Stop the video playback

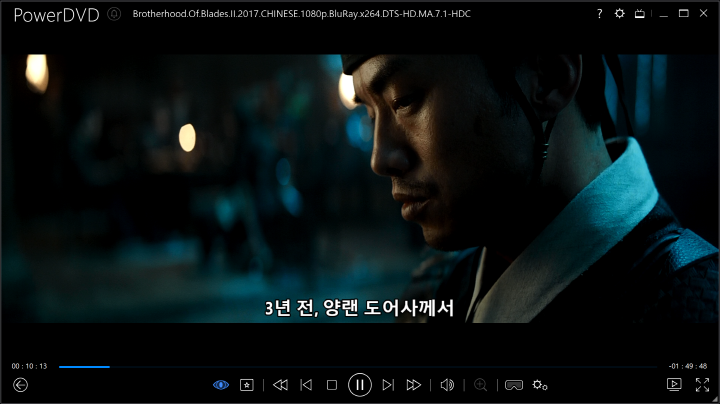click(x=332, y=385)
